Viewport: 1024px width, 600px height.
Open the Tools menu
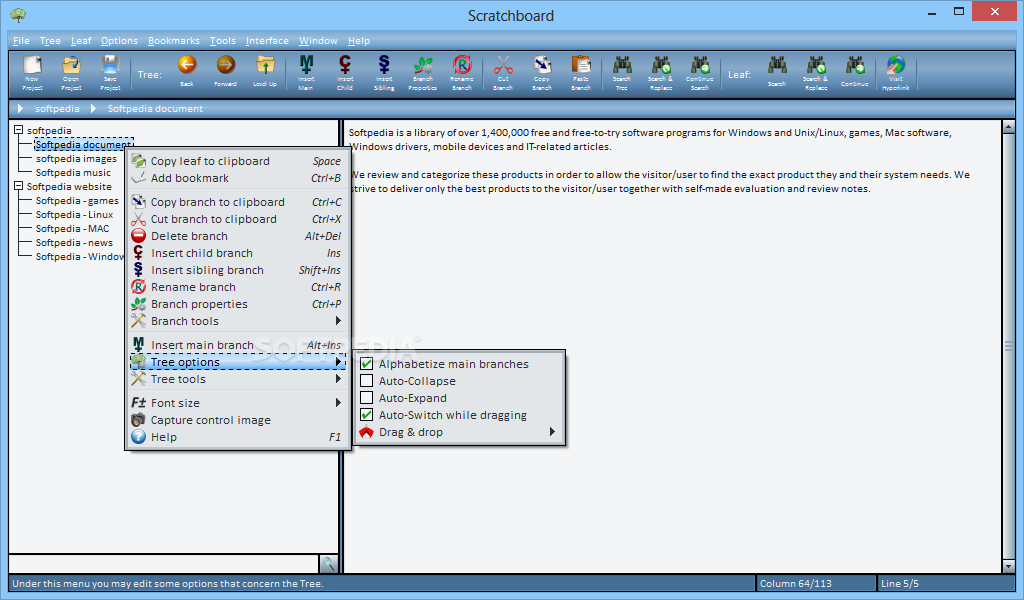(223, 40)
